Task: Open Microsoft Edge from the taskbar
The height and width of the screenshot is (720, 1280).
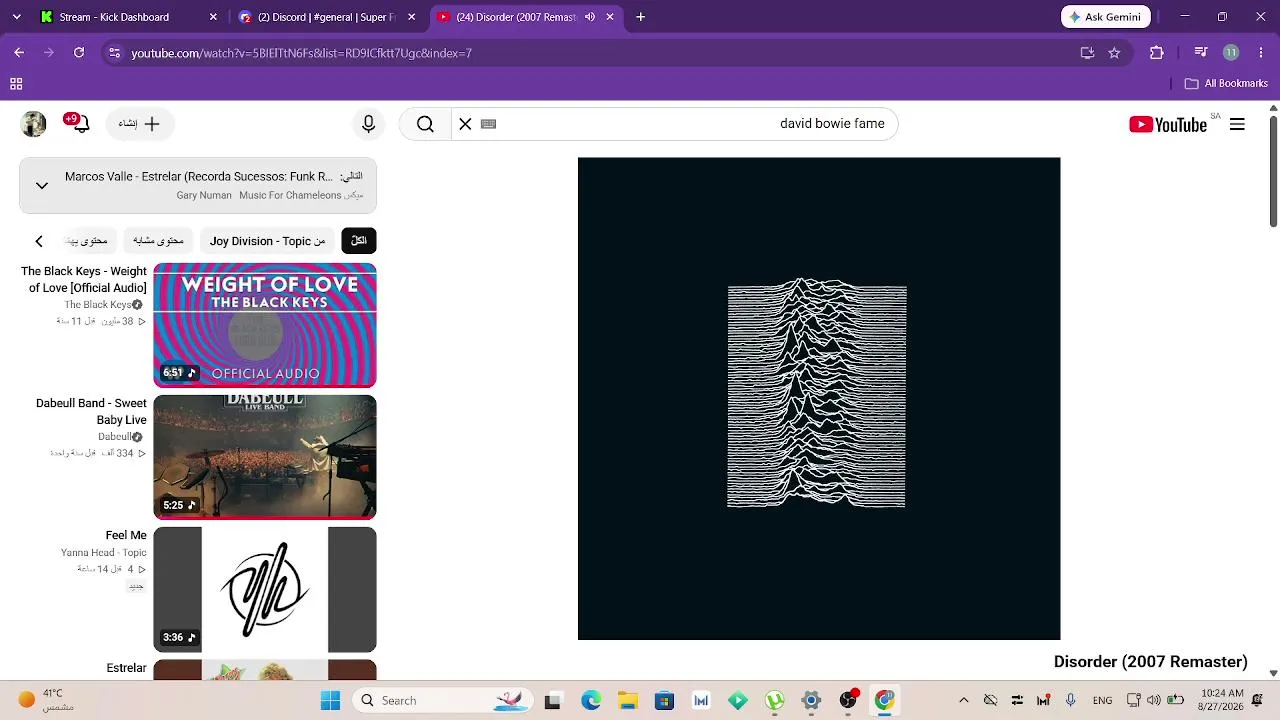Action: [x=591, y=700]
